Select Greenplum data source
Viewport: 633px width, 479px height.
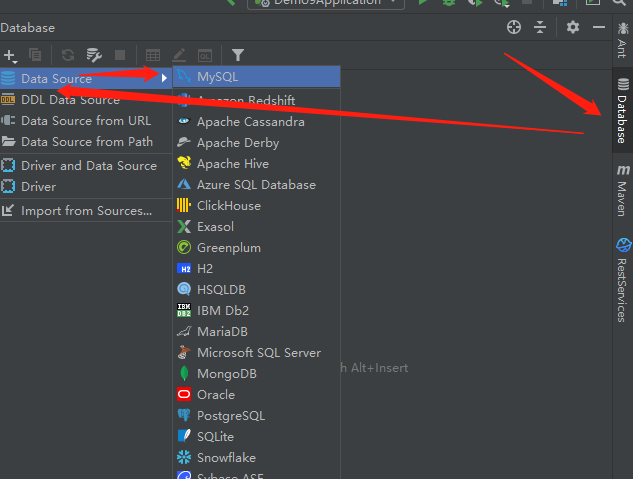pyautogui.click(x=257, y=247)
